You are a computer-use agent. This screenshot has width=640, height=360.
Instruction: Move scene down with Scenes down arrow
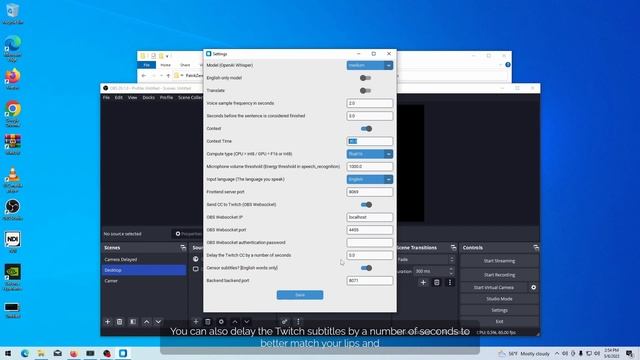(x=158, y=322)
